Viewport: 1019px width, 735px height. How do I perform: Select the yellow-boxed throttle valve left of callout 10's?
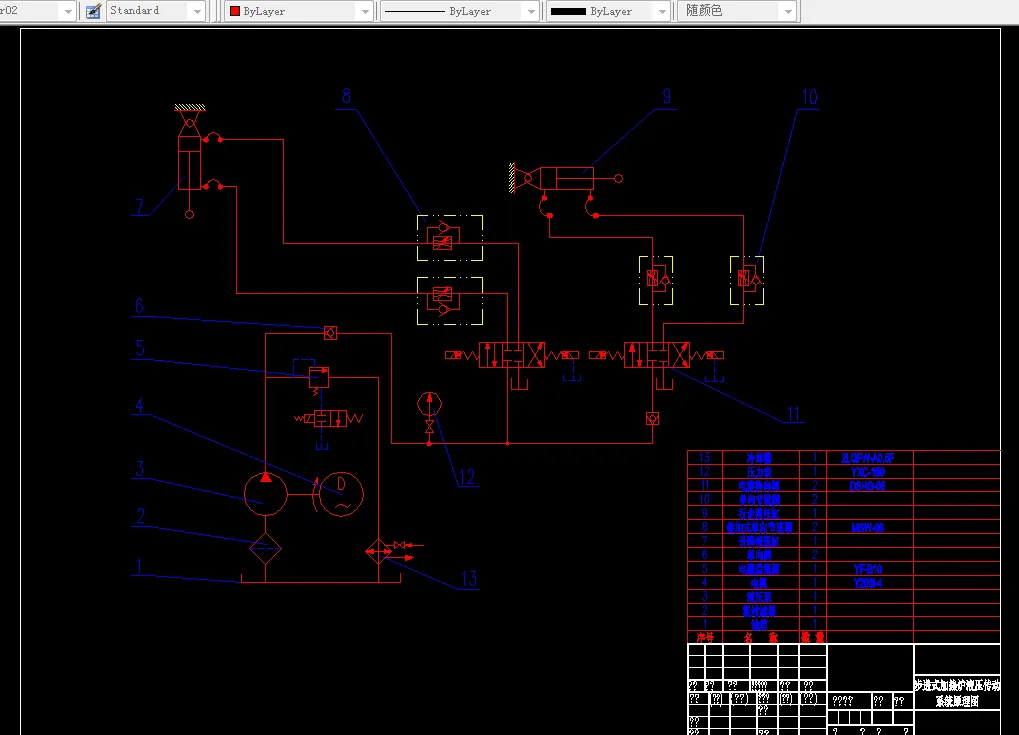point(656,280)
